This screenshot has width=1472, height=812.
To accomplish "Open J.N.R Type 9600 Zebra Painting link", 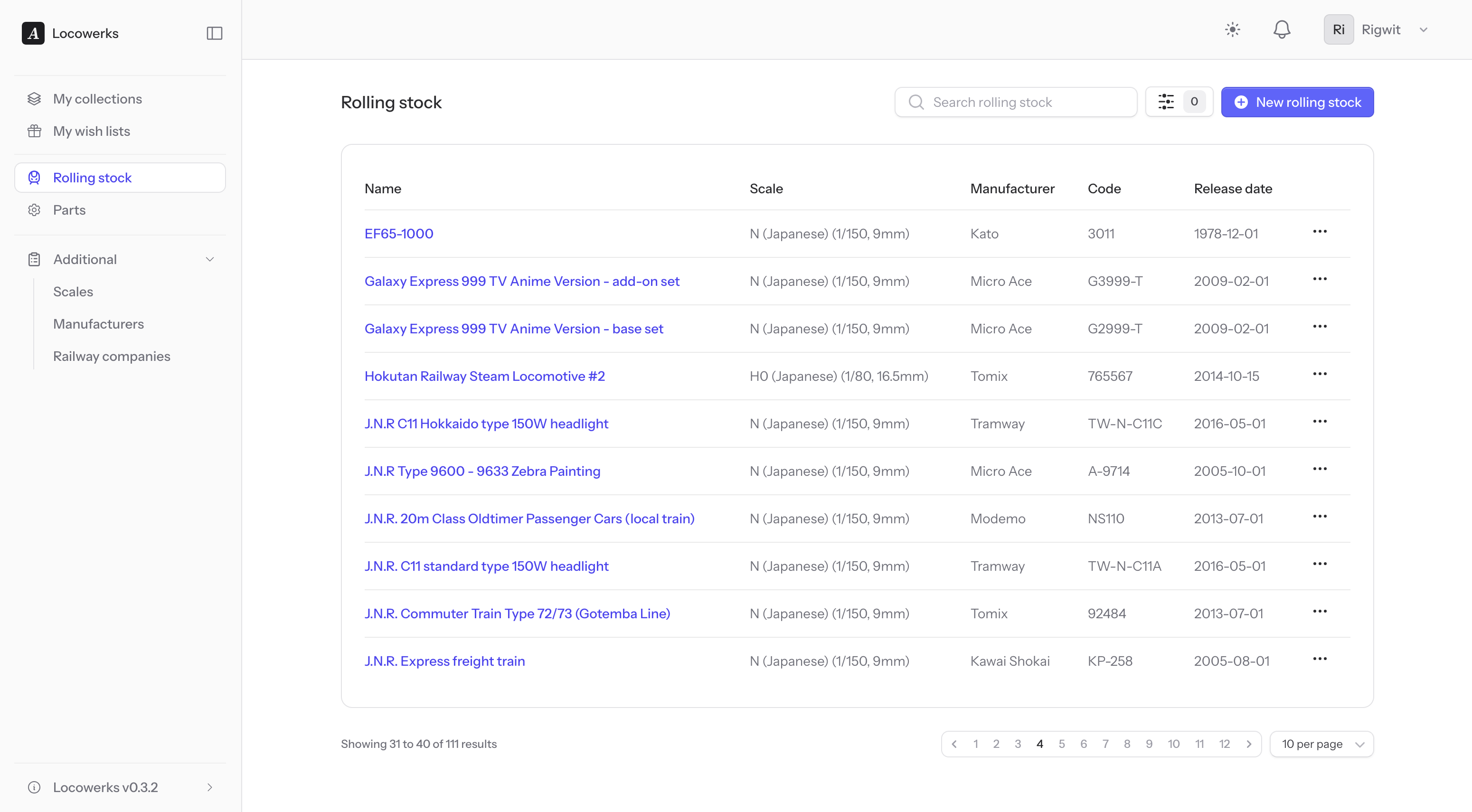I will tap(482, 471).
